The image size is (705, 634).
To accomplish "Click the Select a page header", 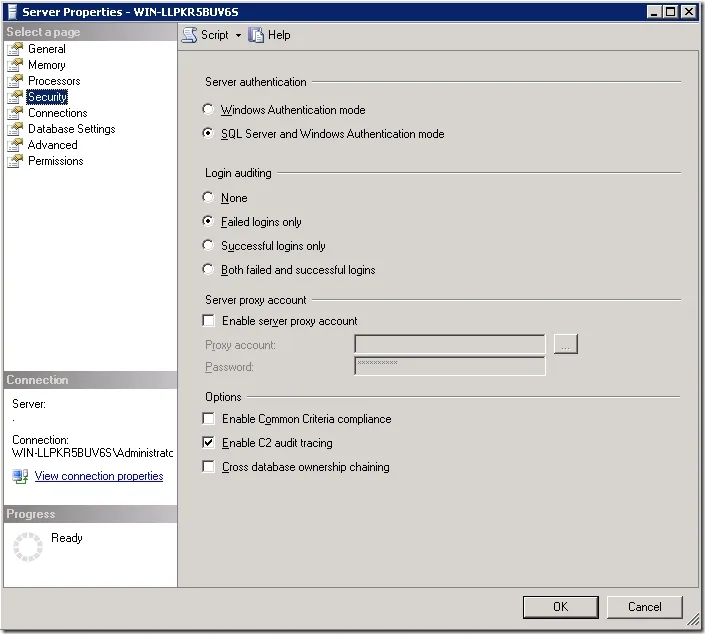I will [90, 32].
